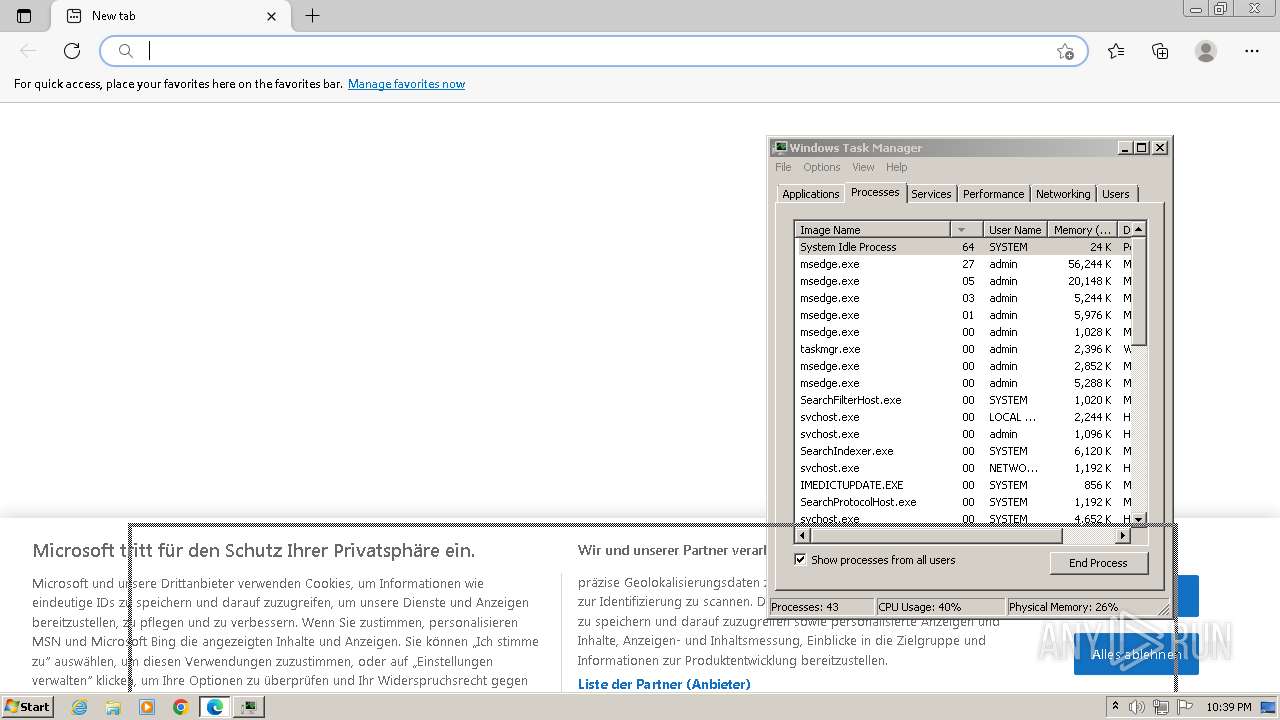The width and height of the screenshot is (1280, 720).
Task: Switch to the Applications tab
Action: (x=810, y=194)
